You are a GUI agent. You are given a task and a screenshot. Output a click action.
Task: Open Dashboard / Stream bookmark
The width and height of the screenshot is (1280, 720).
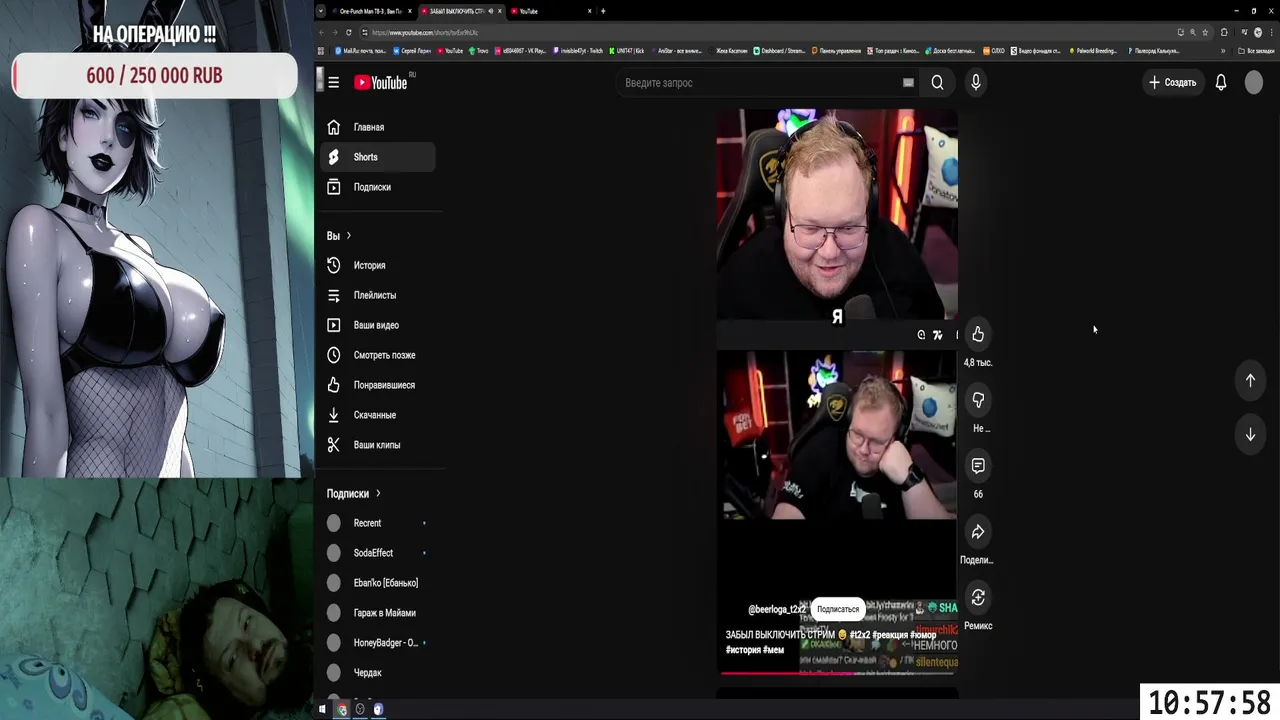779,51
